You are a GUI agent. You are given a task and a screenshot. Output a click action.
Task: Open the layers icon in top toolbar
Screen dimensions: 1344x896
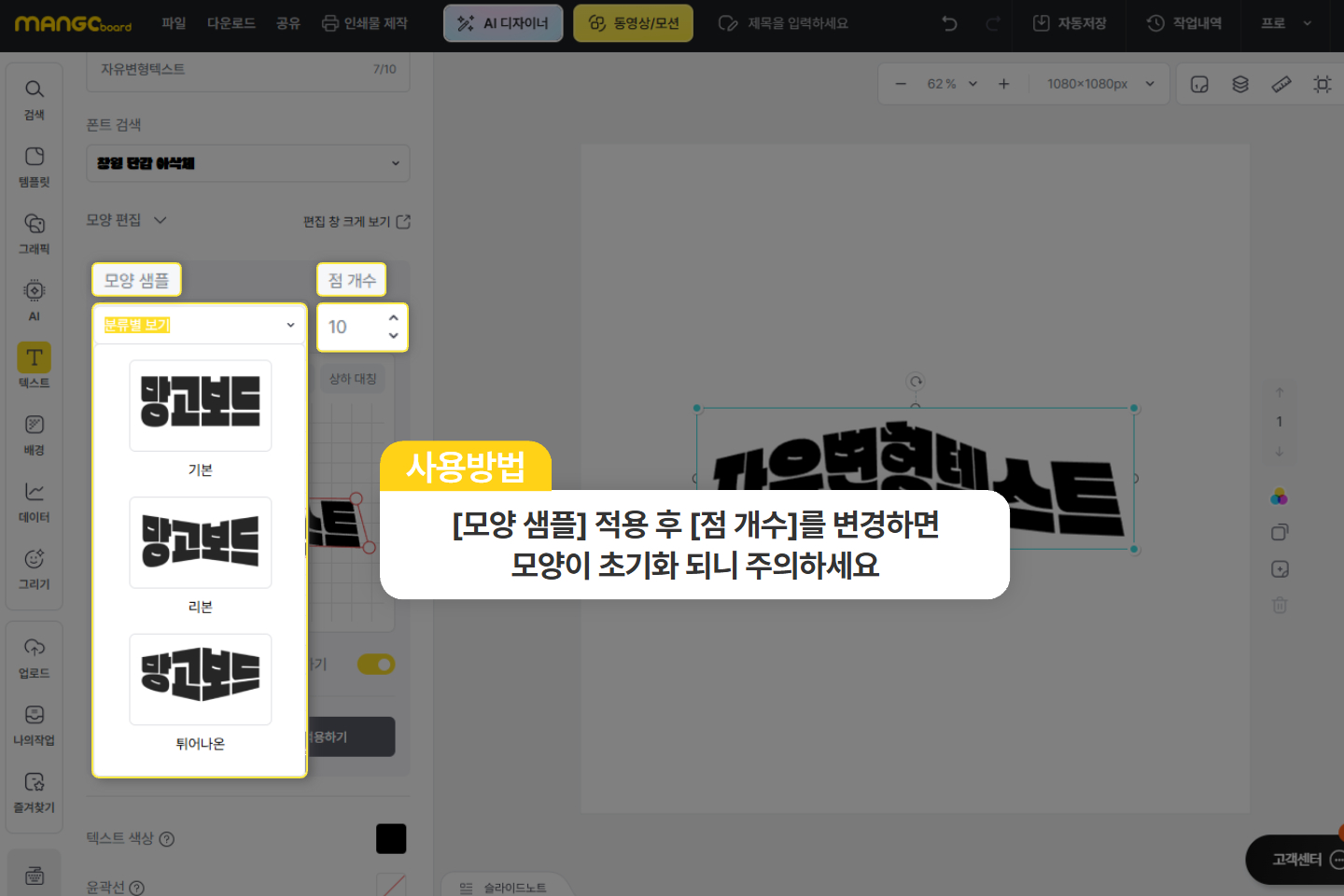click(1240, 84)
